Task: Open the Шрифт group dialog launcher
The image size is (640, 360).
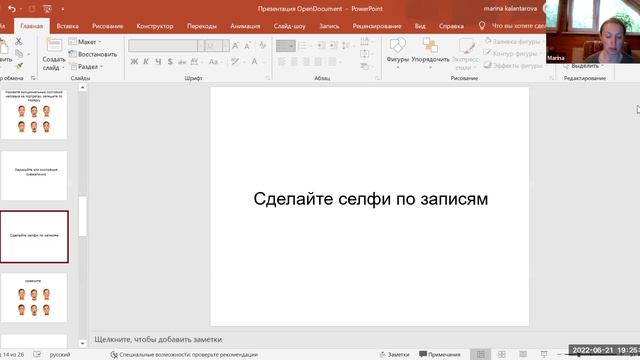Action: (x=268, y=78)
